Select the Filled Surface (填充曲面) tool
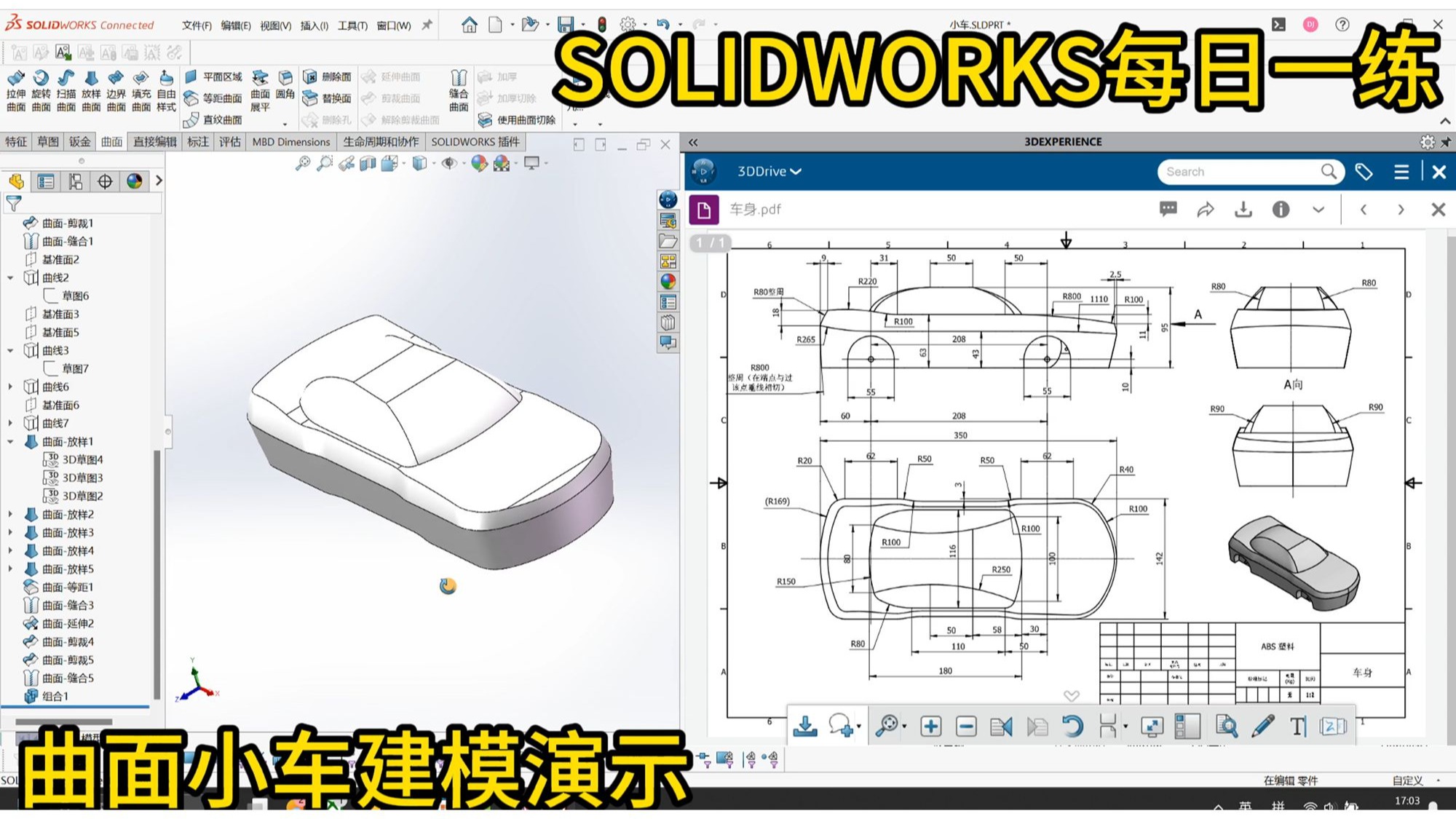This screenshot has width=1456, height=819. point(141,91)
